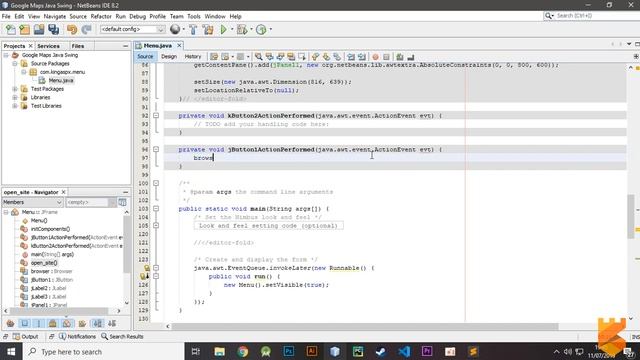Click the Comment editor toolbar icon

coord(400,57)
